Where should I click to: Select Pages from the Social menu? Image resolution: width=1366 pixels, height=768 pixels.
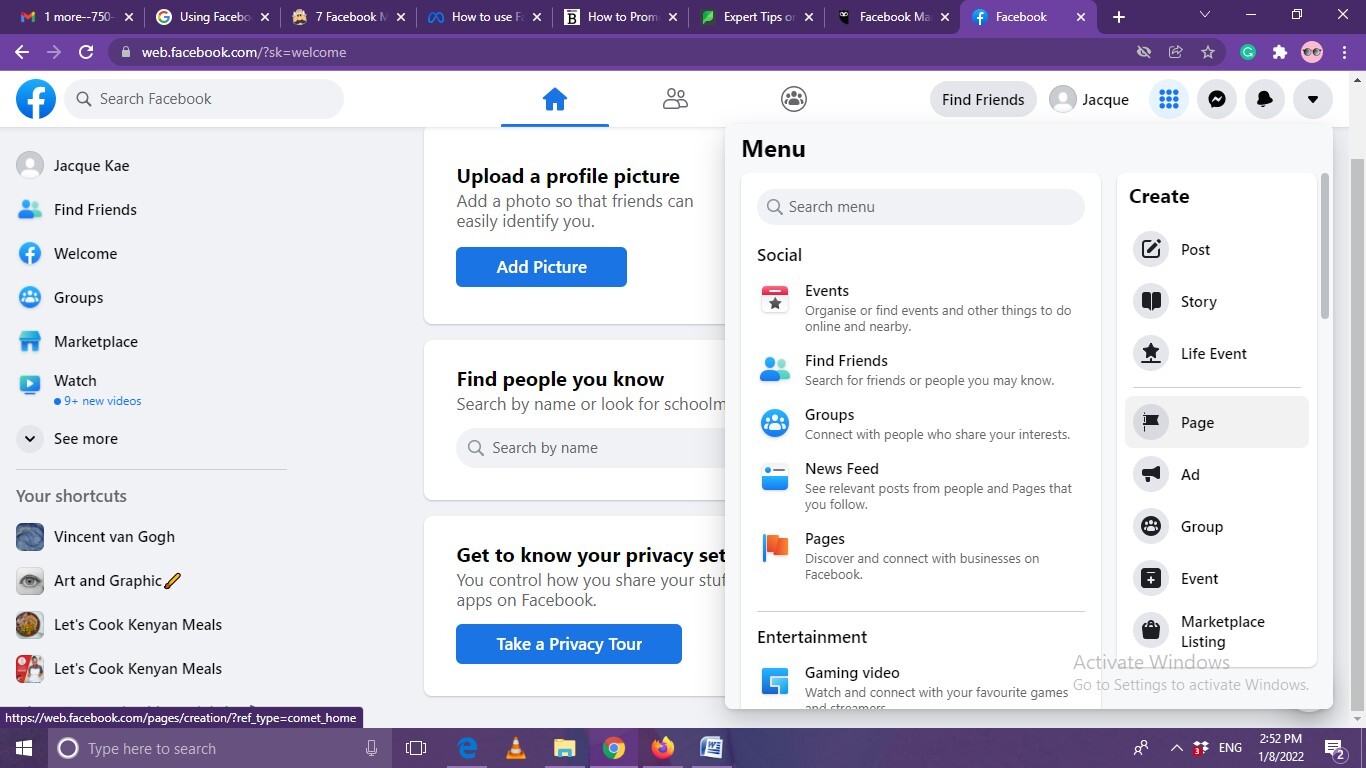point(824,539)
